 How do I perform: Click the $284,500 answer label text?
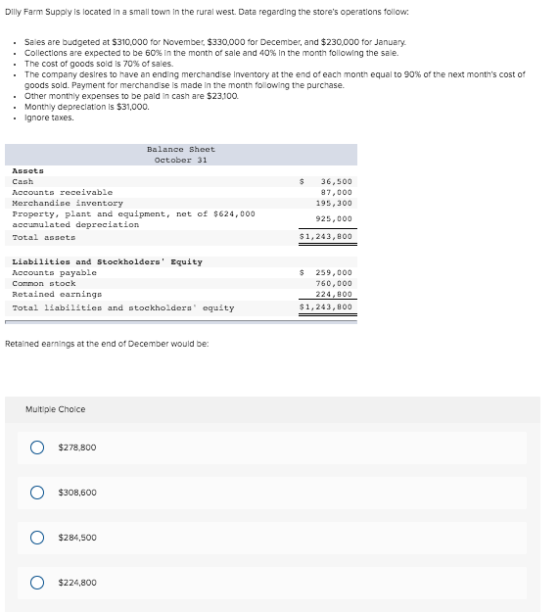(x=77, y=537)
